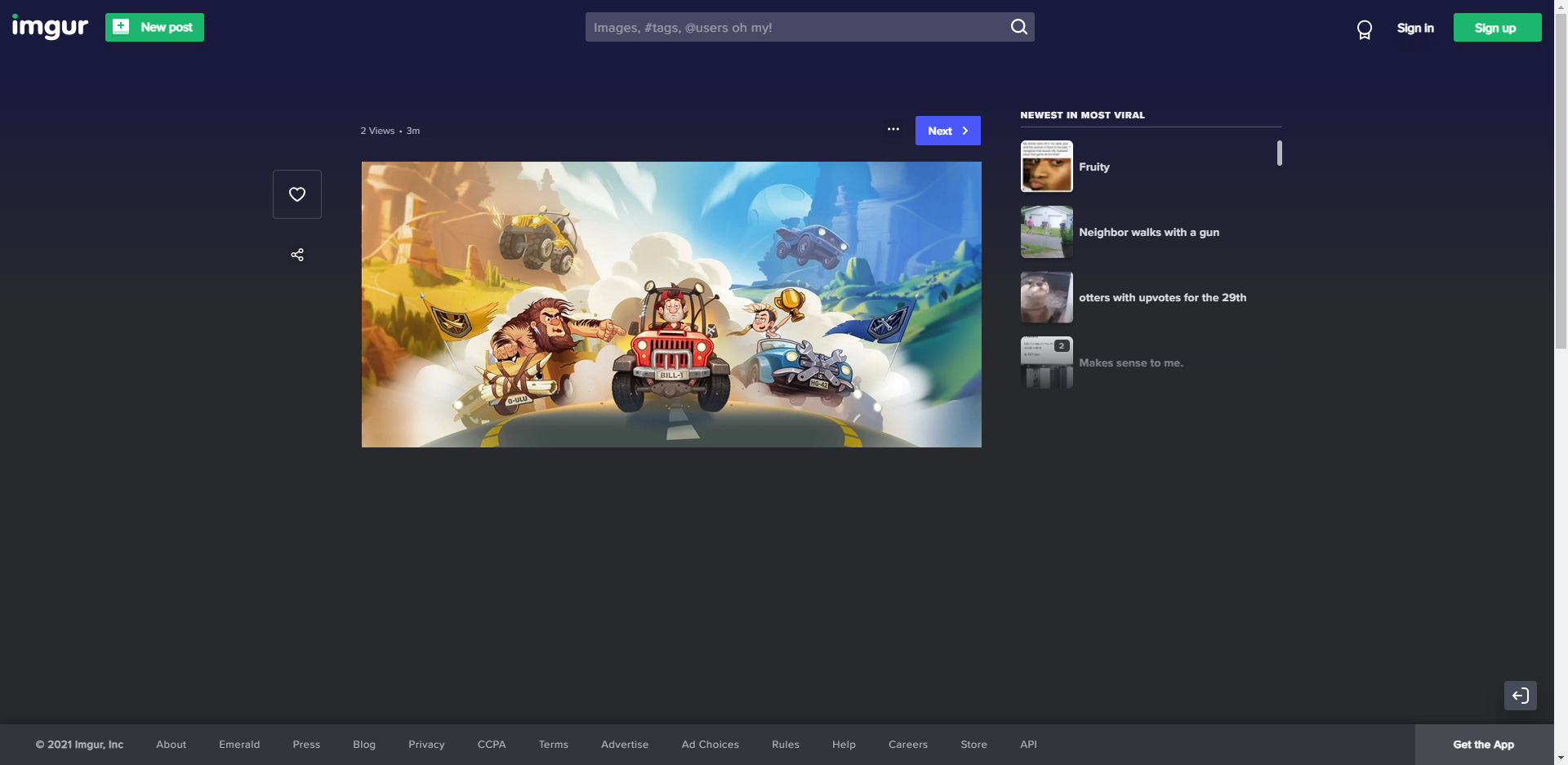
Task: Click the main racing game image
Action: (671, 305)
